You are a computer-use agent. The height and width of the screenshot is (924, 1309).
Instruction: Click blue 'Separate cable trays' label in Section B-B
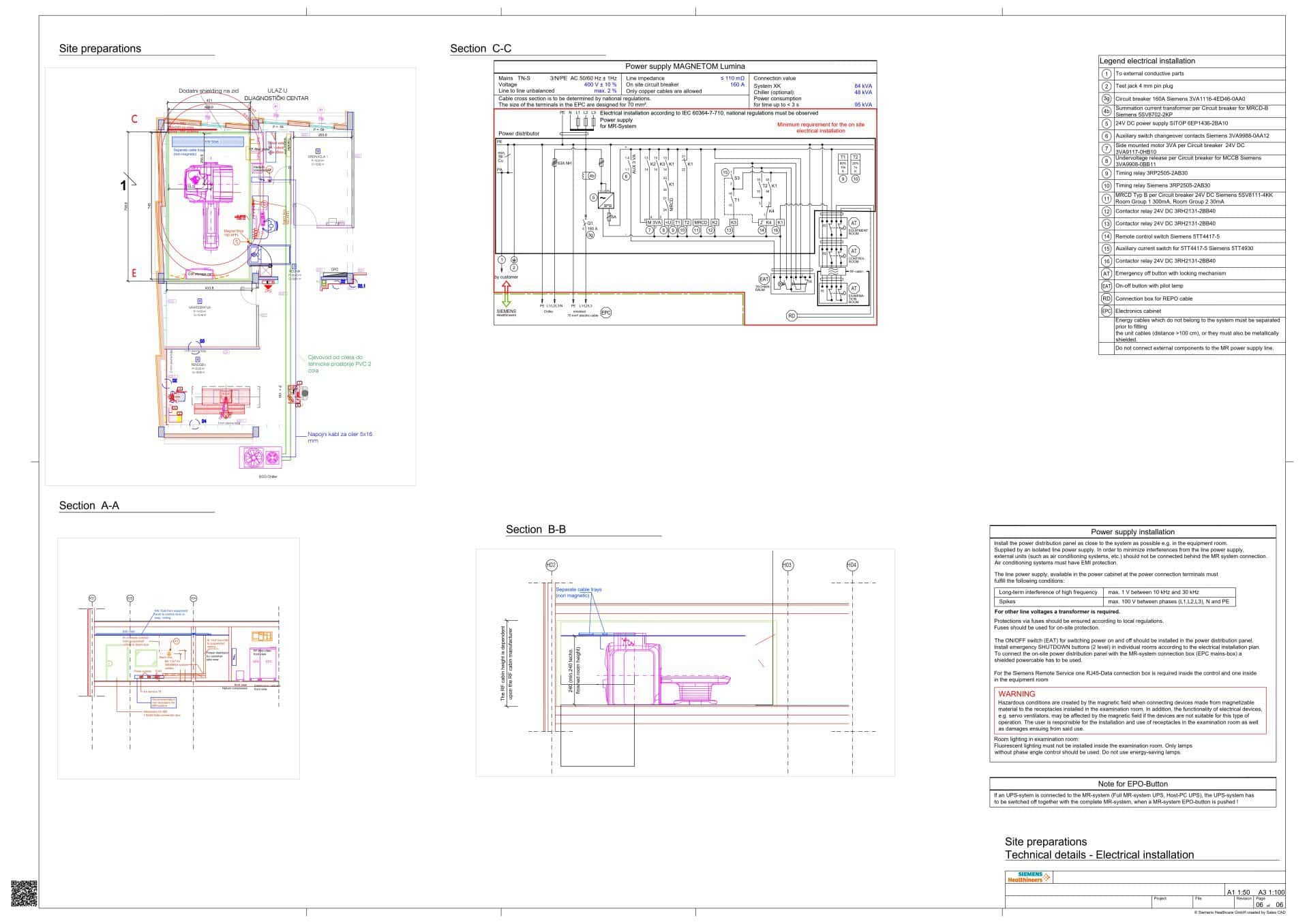coord(579,593)
